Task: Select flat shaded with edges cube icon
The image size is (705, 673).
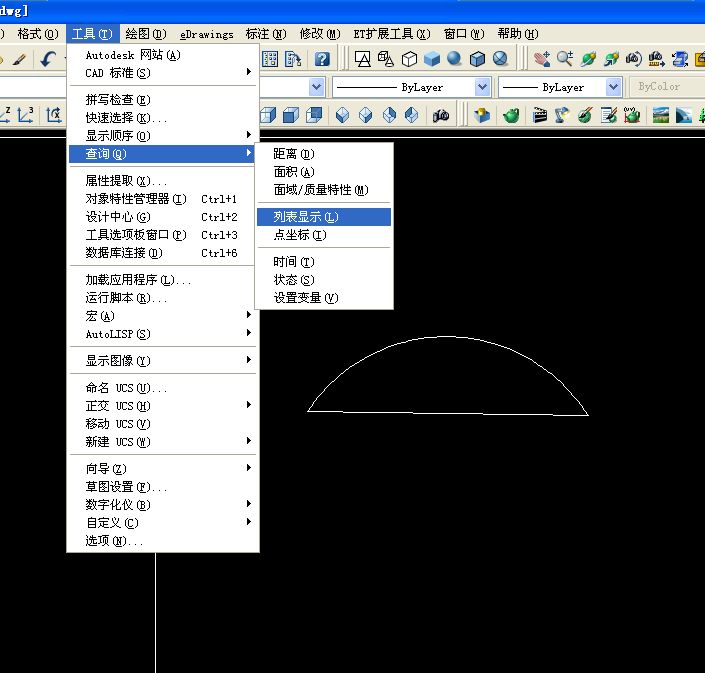Action: (x=477, y=59)
